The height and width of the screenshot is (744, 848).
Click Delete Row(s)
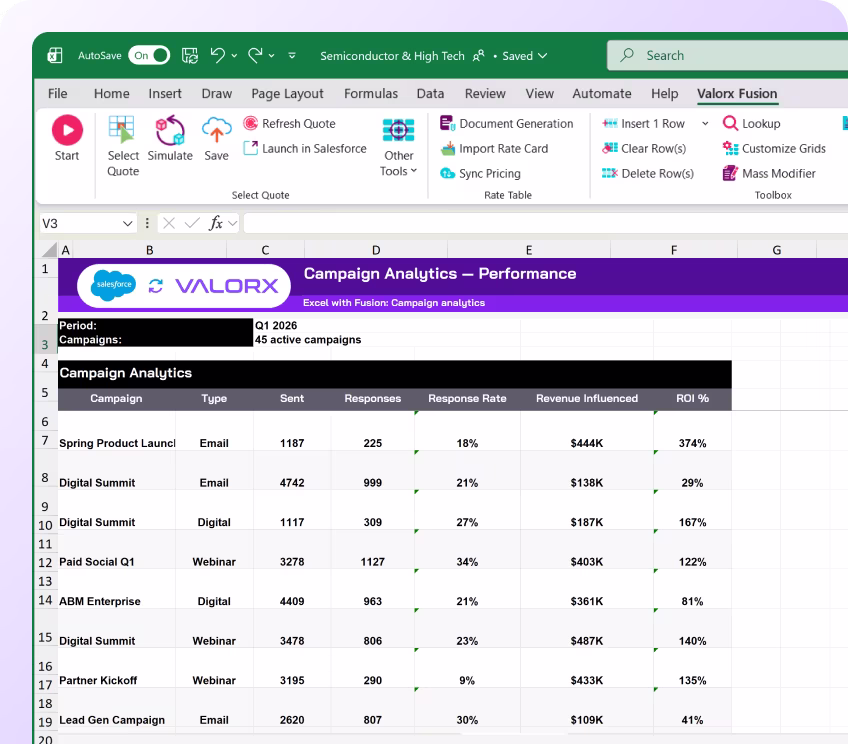coord(648,173)
